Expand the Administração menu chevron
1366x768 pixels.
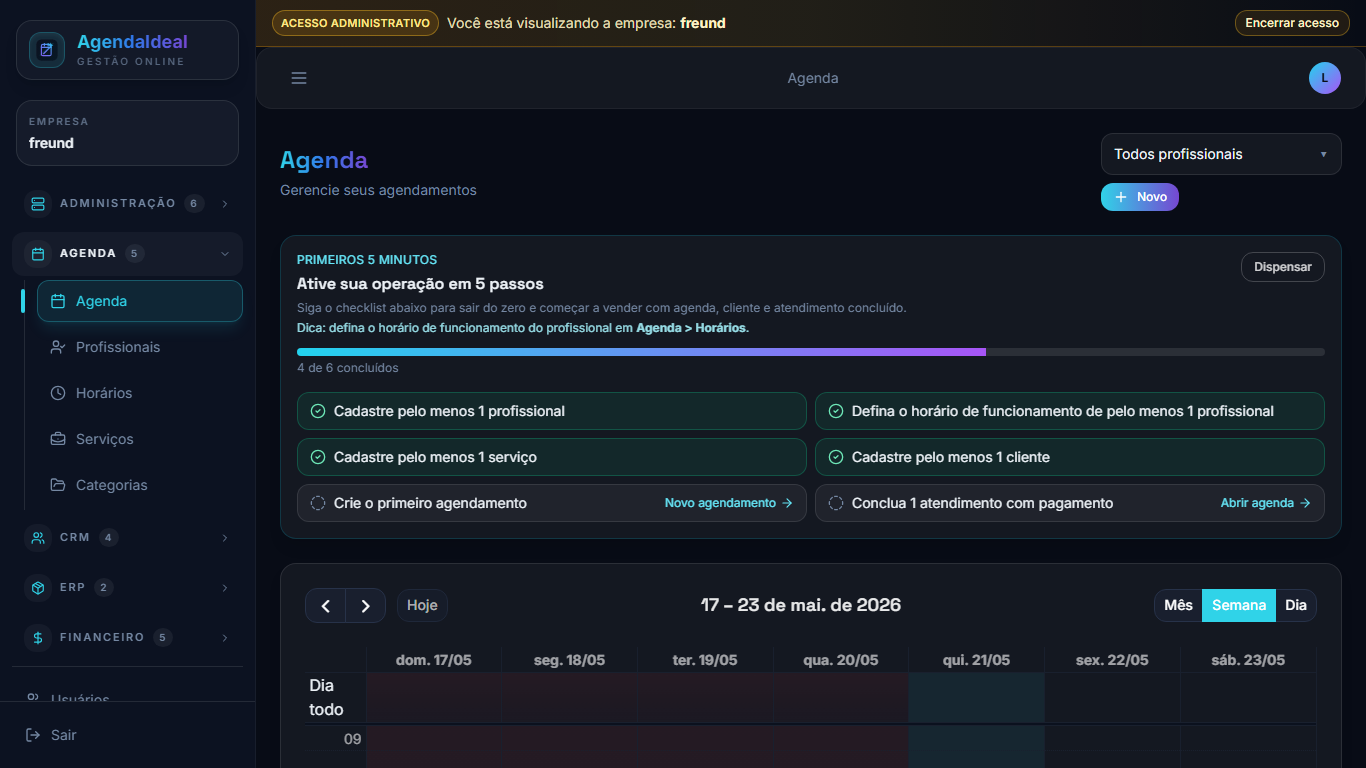click(225, 204)
